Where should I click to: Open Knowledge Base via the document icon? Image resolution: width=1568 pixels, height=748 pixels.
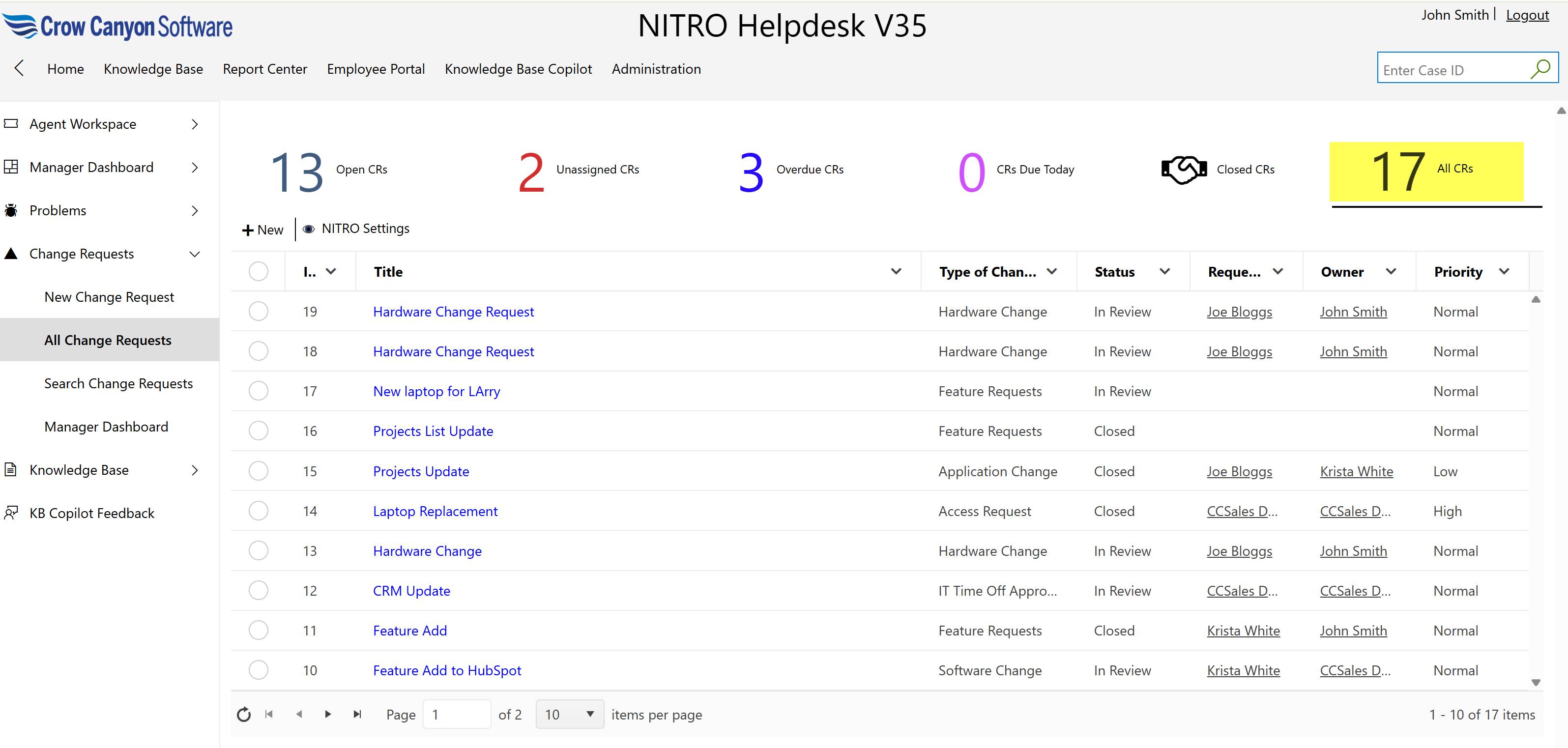pyautogui.click(x=11, y=469)
